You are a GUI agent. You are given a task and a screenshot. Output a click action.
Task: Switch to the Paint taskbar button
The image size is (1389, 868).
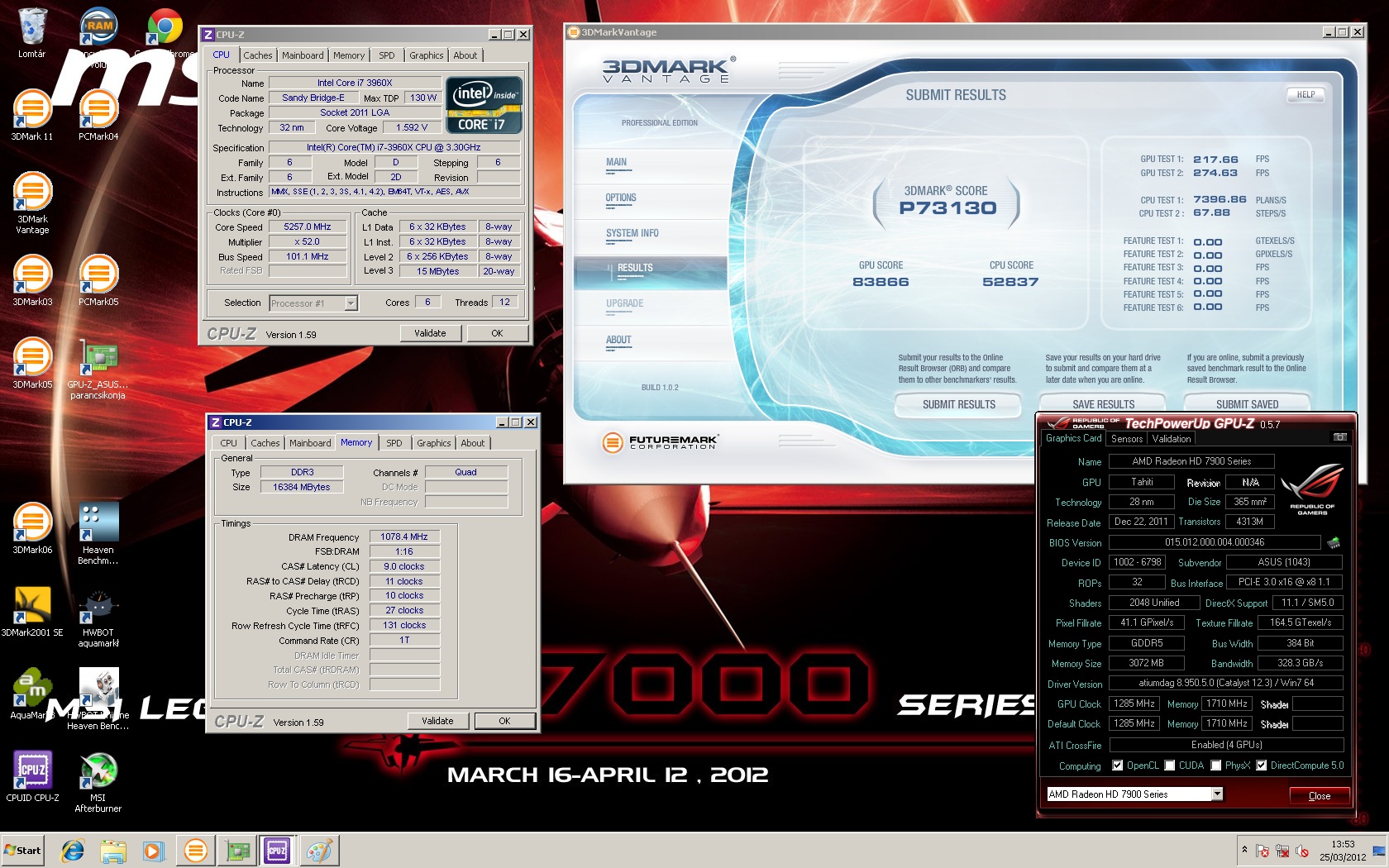[318, 851]
